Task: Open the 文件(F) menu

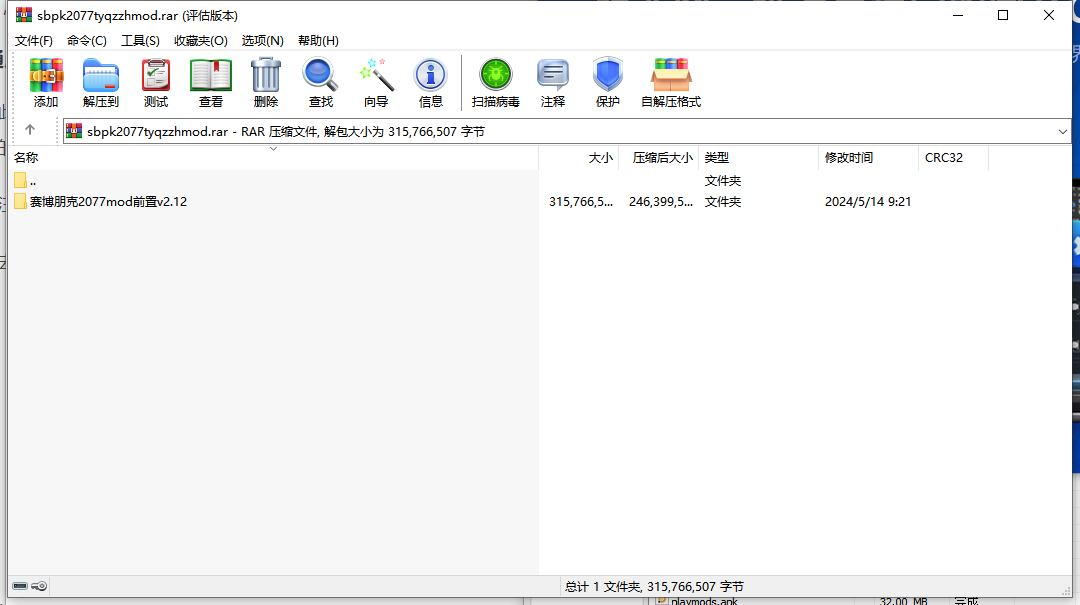Action: pyautogui.click(x=34, y=41)
